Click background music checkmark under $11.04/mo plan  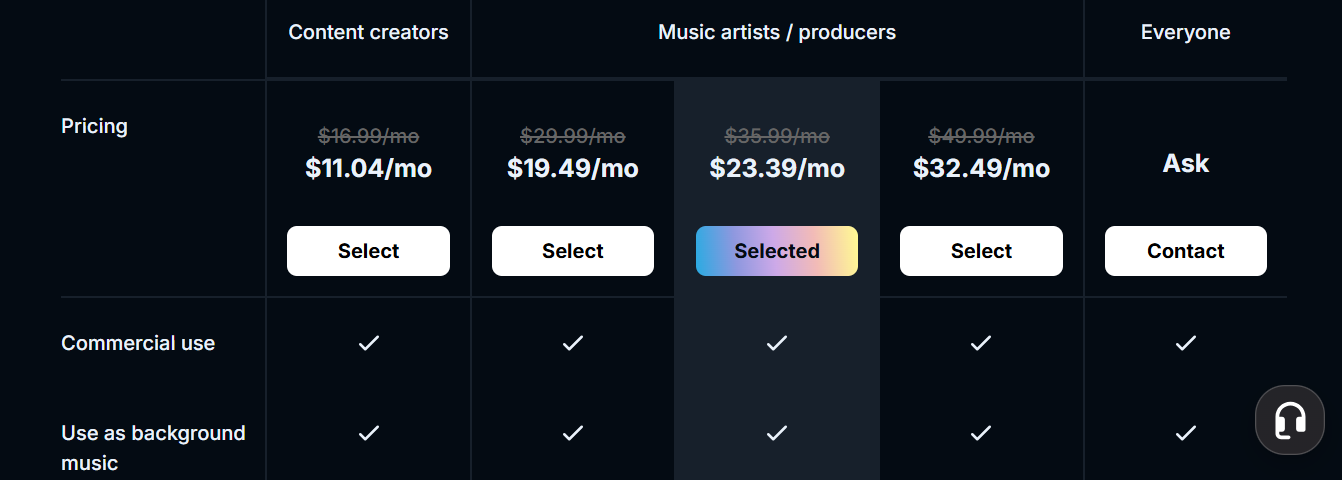(369, 433)
